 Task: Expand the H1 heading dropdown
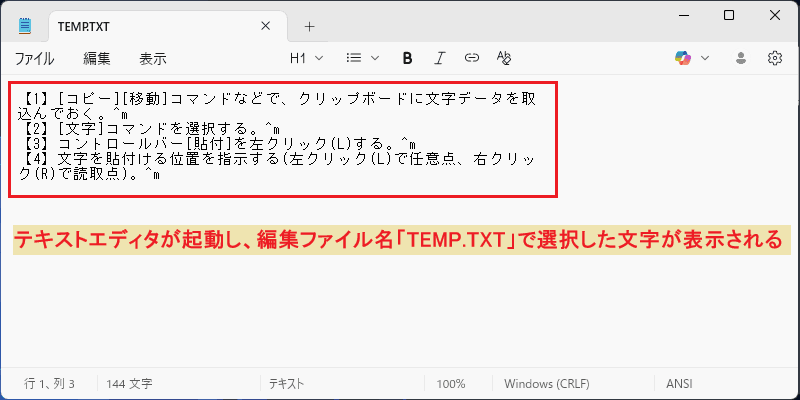307,58
